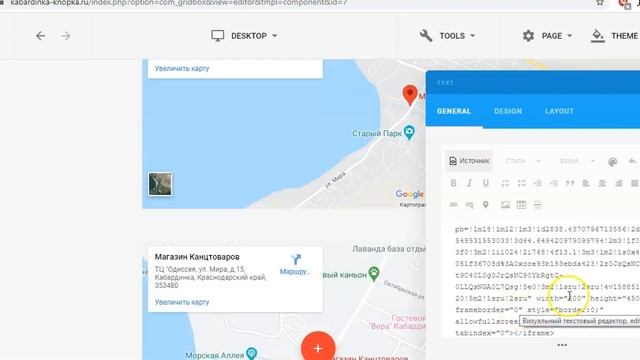
Task: Insert a numbered list
Action: (x=505, y=183)
